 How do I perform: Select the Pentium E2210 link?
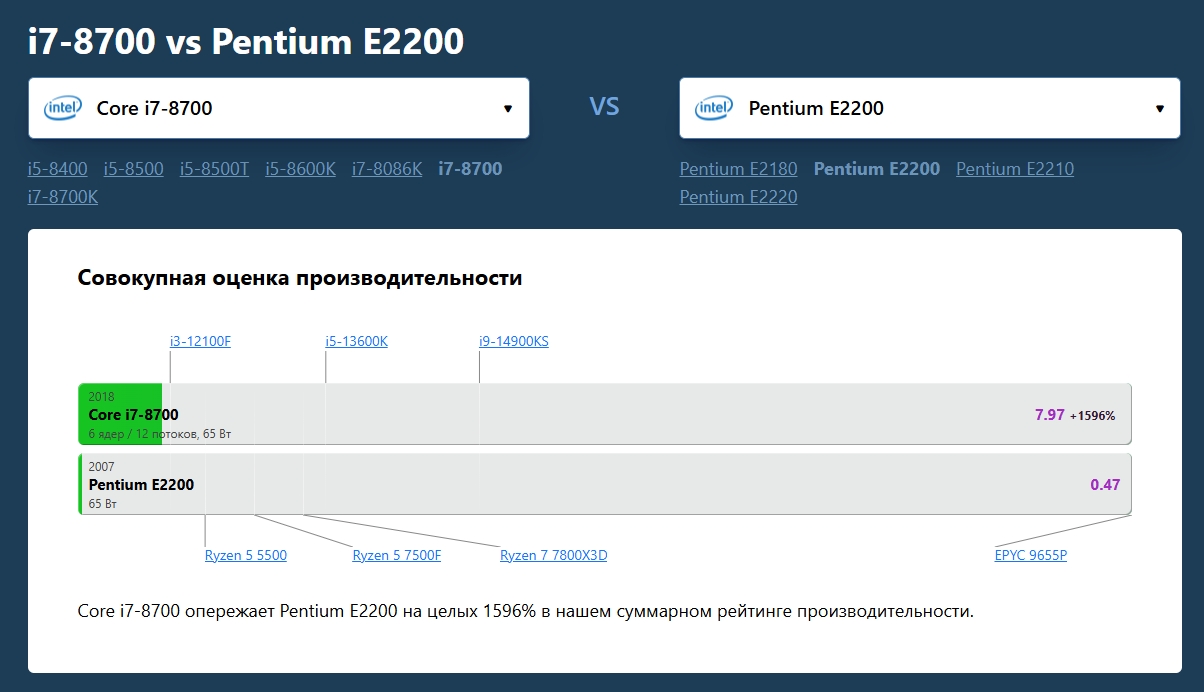coord(1015,169)
